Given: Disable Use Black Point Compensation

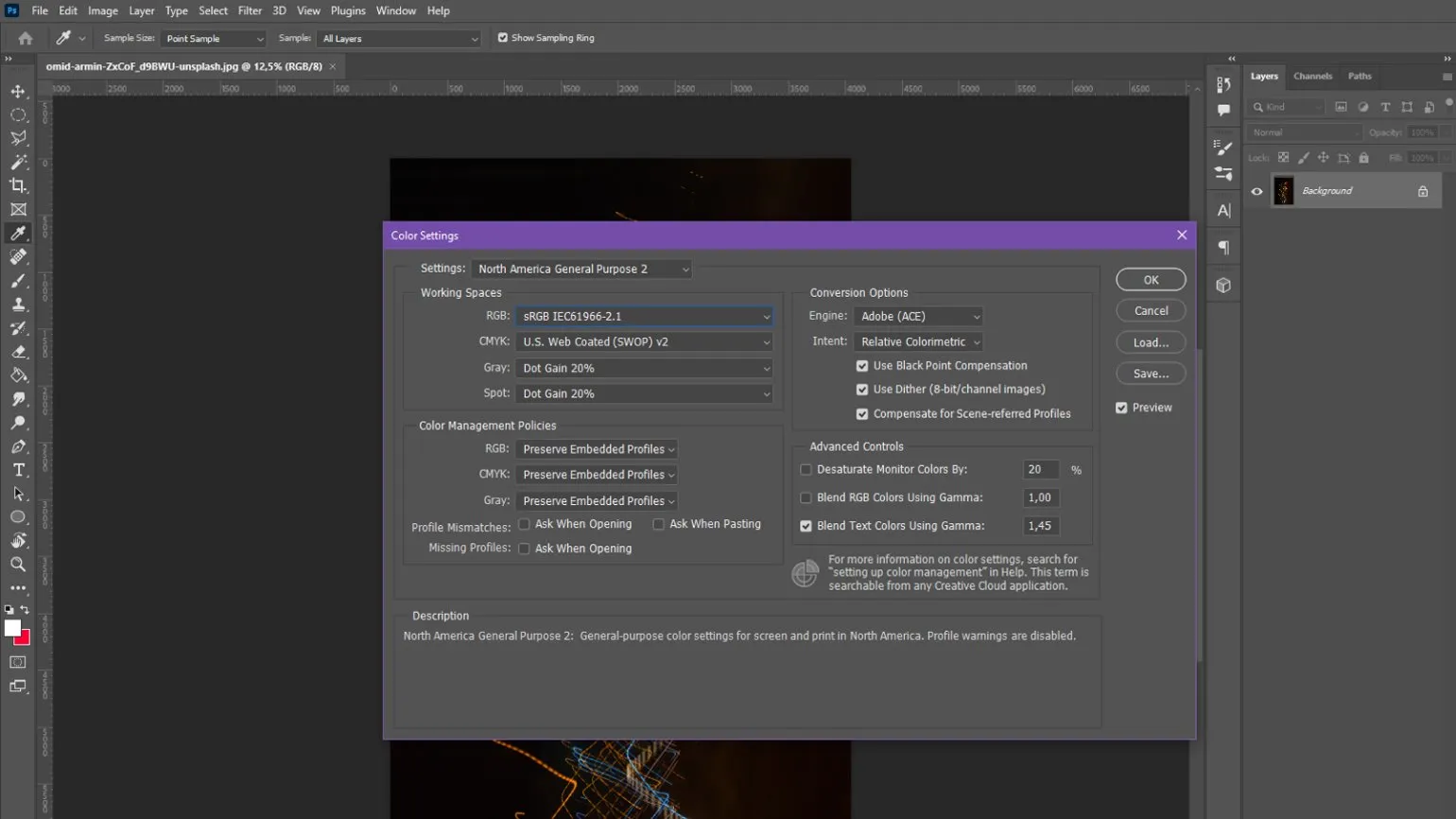Looking at the screenshot, I should pos(862,366).
